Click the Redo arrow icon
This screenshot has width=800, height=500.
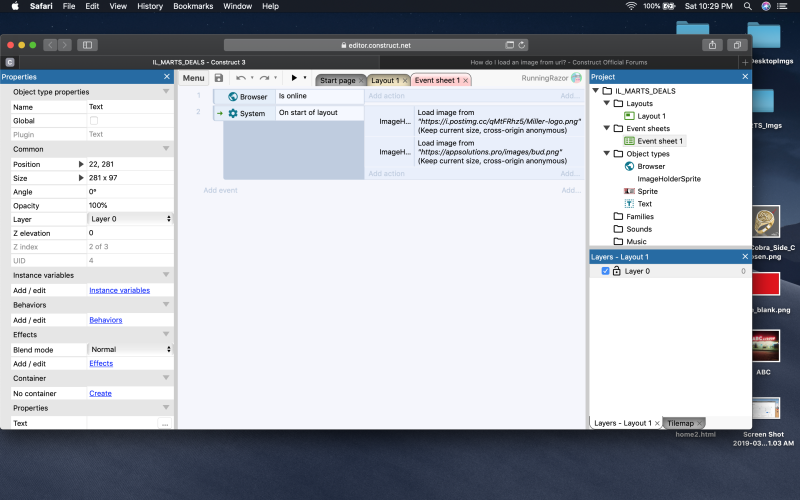[264, 78]
